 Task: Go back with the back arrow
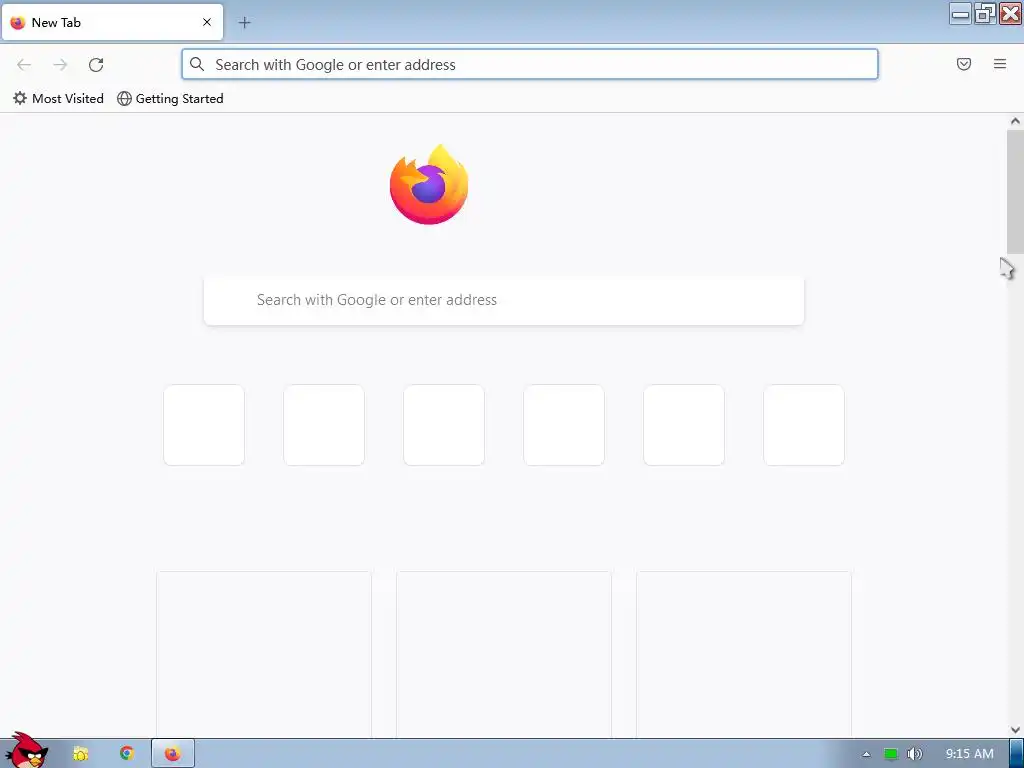[x=24, y=65]
